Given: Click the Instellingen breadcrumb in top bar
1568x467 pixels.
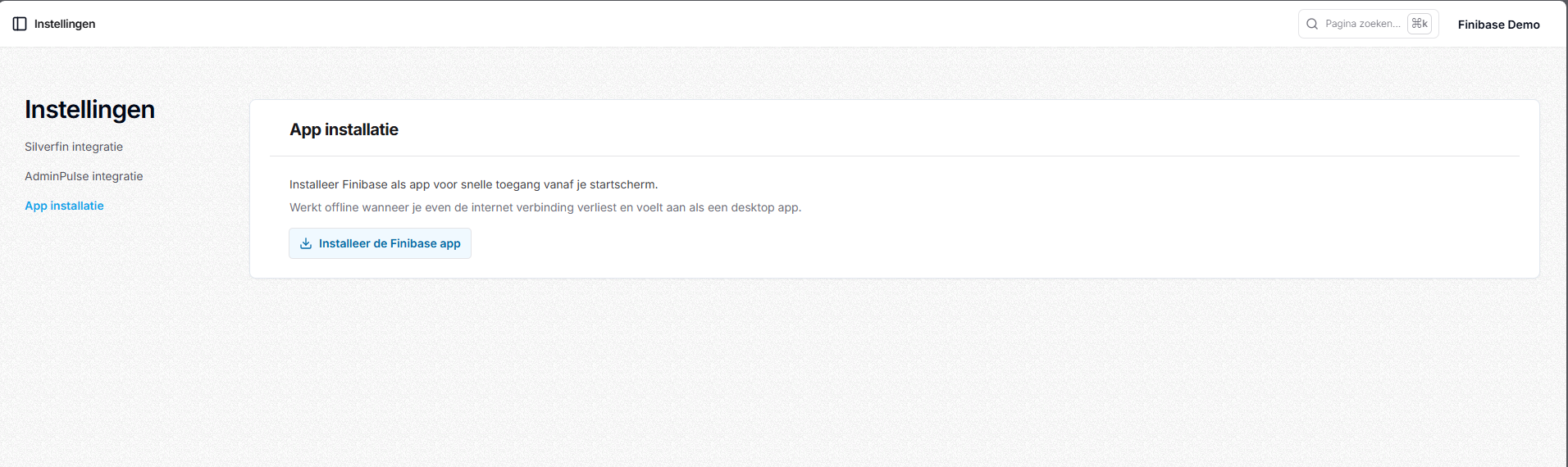Looking at the screenshot, I should pyautogui.click(x=65, y=24).
